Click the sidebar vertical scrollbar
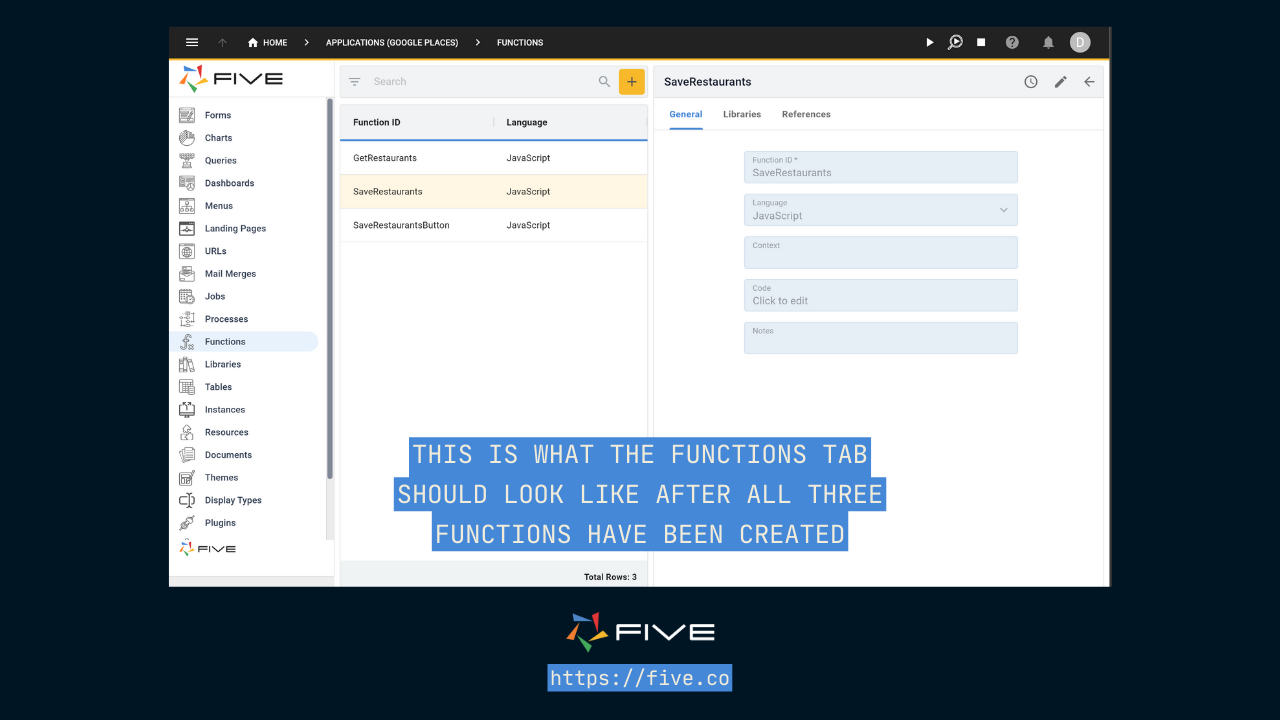1280x720 pixels. (330, 288)
